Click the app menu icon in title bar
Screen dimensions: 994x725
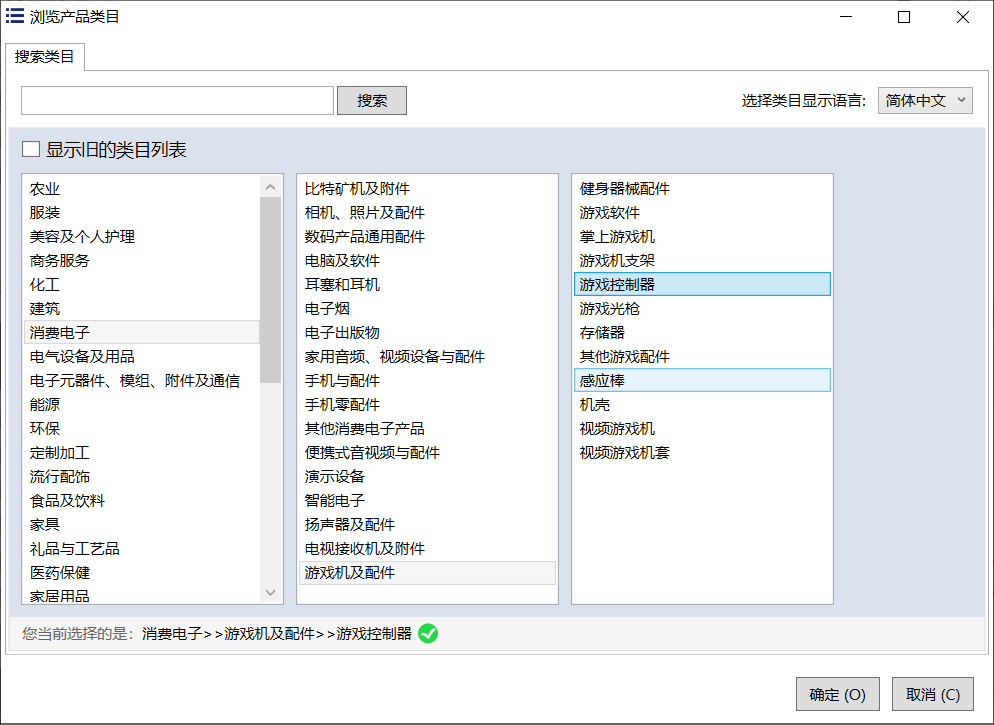(x=15, y=16)
